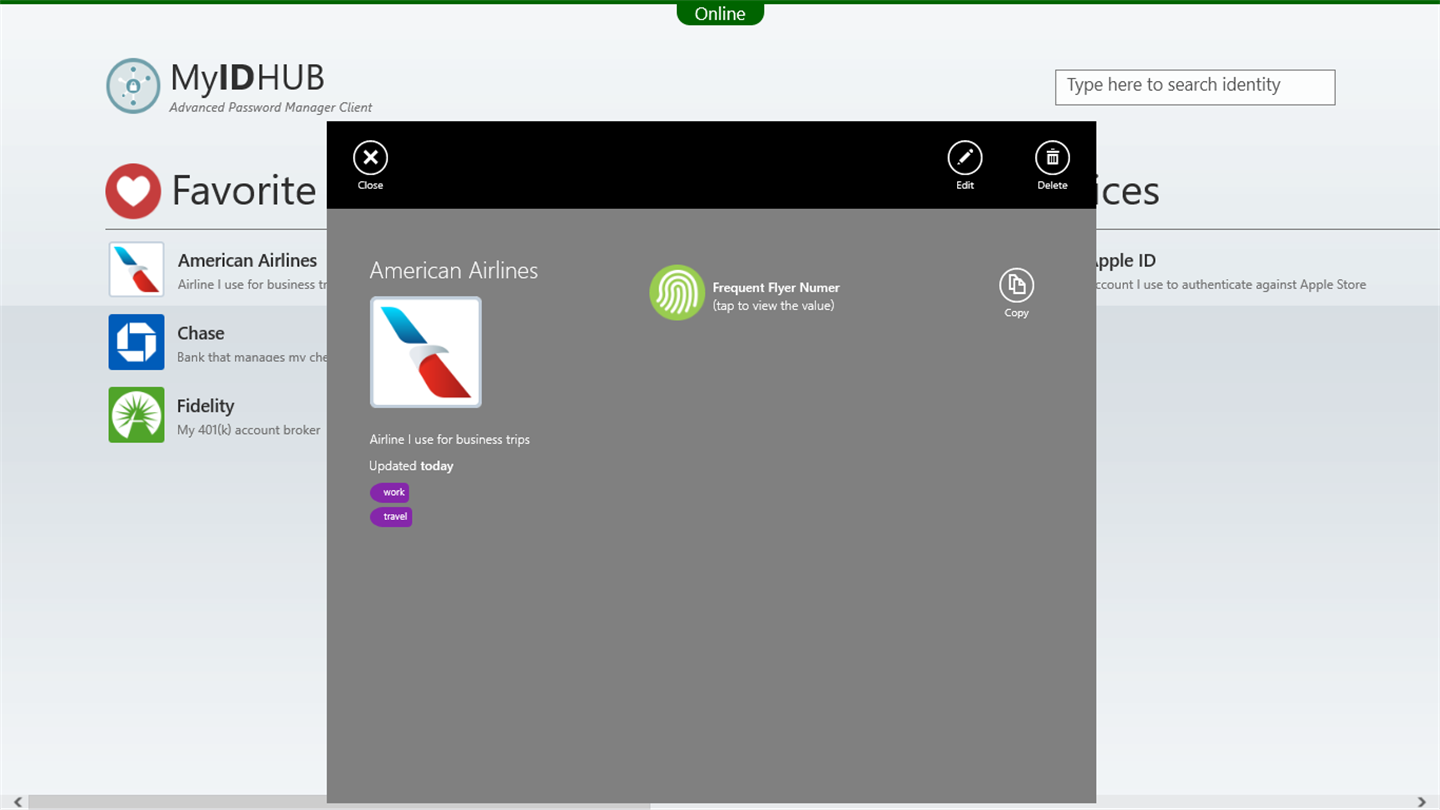
Task: Click 'tap to view the value' text
Action: coord(773,306)
